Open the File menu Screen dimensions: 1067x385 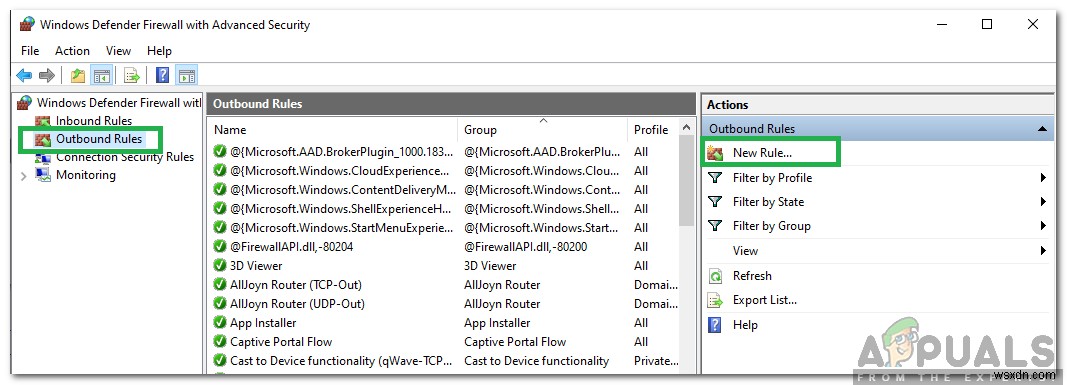pyautogui.click(x=30, y=50)
